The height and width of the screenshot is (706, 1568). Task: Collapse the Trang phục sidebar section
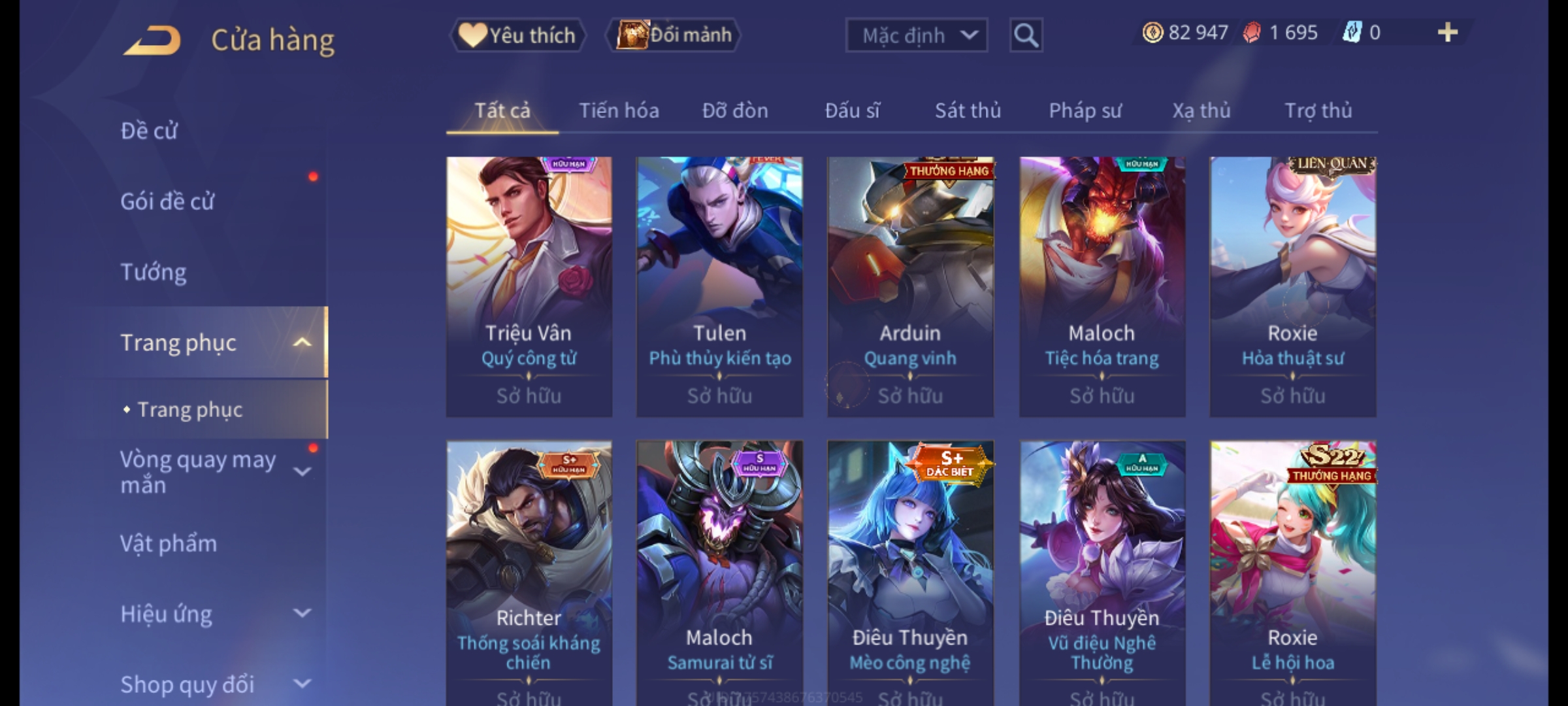point(302,343)
